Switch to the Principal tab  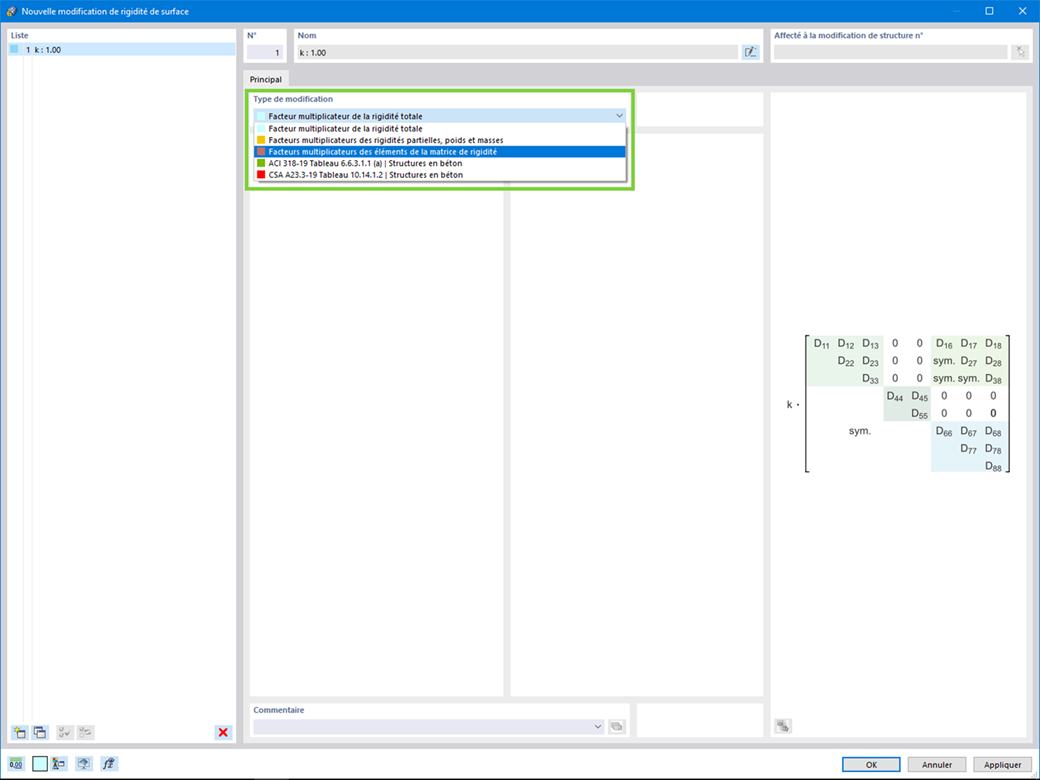pos(265,79)
